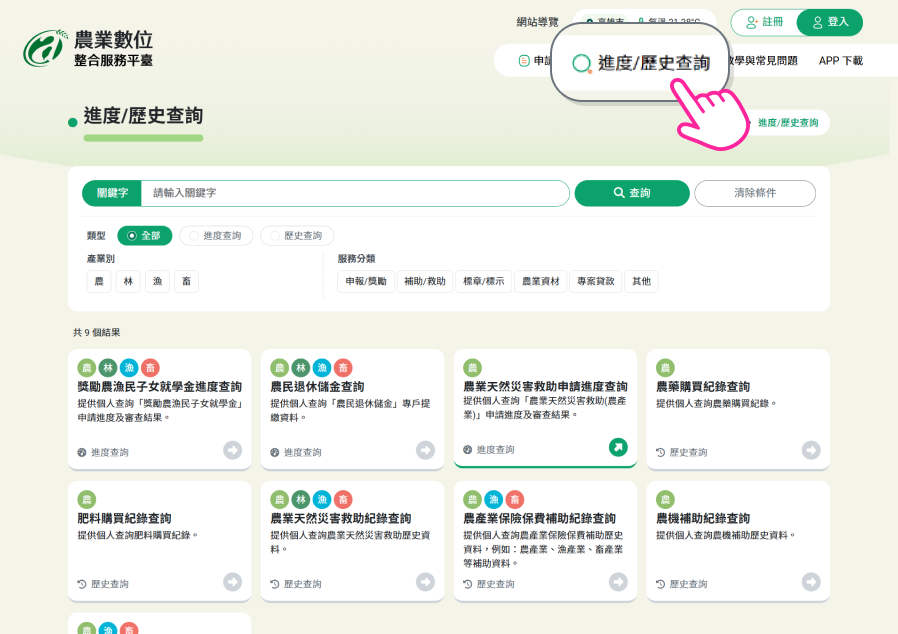Select the 全部 type radio option

tap(144, 236)
